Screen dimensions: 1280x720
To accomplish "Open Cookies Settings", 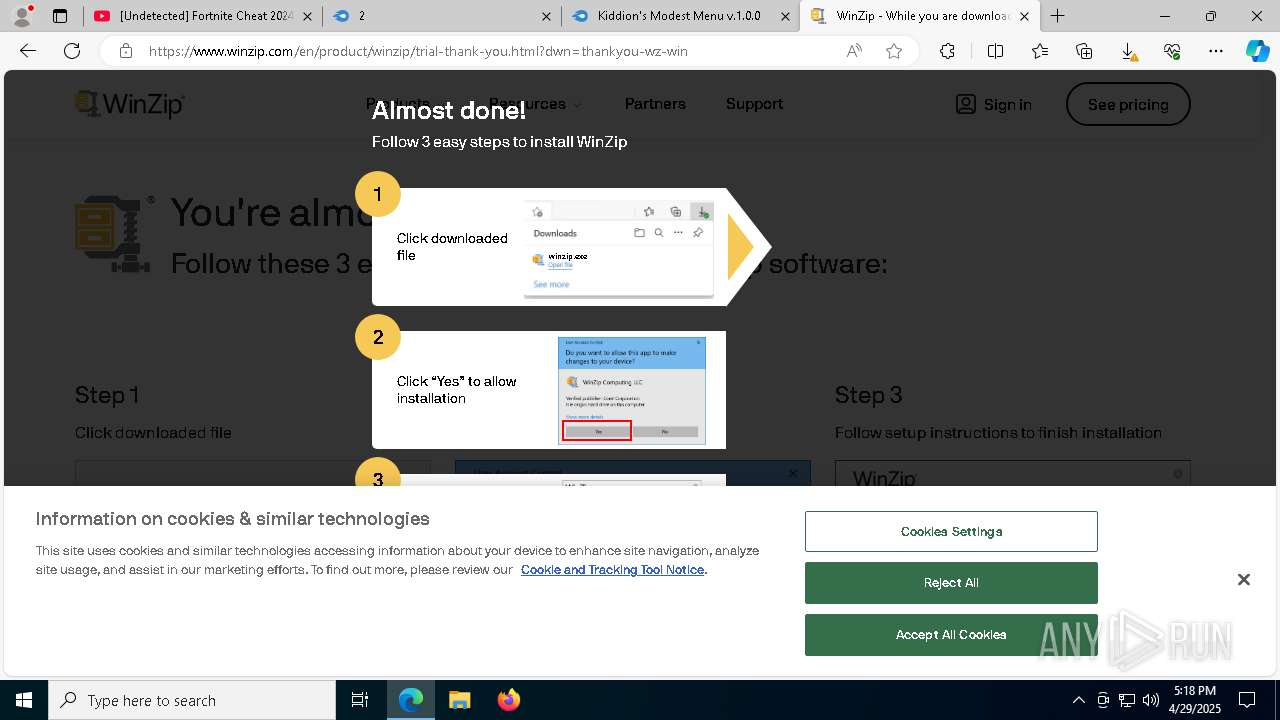I will [951, 531].
